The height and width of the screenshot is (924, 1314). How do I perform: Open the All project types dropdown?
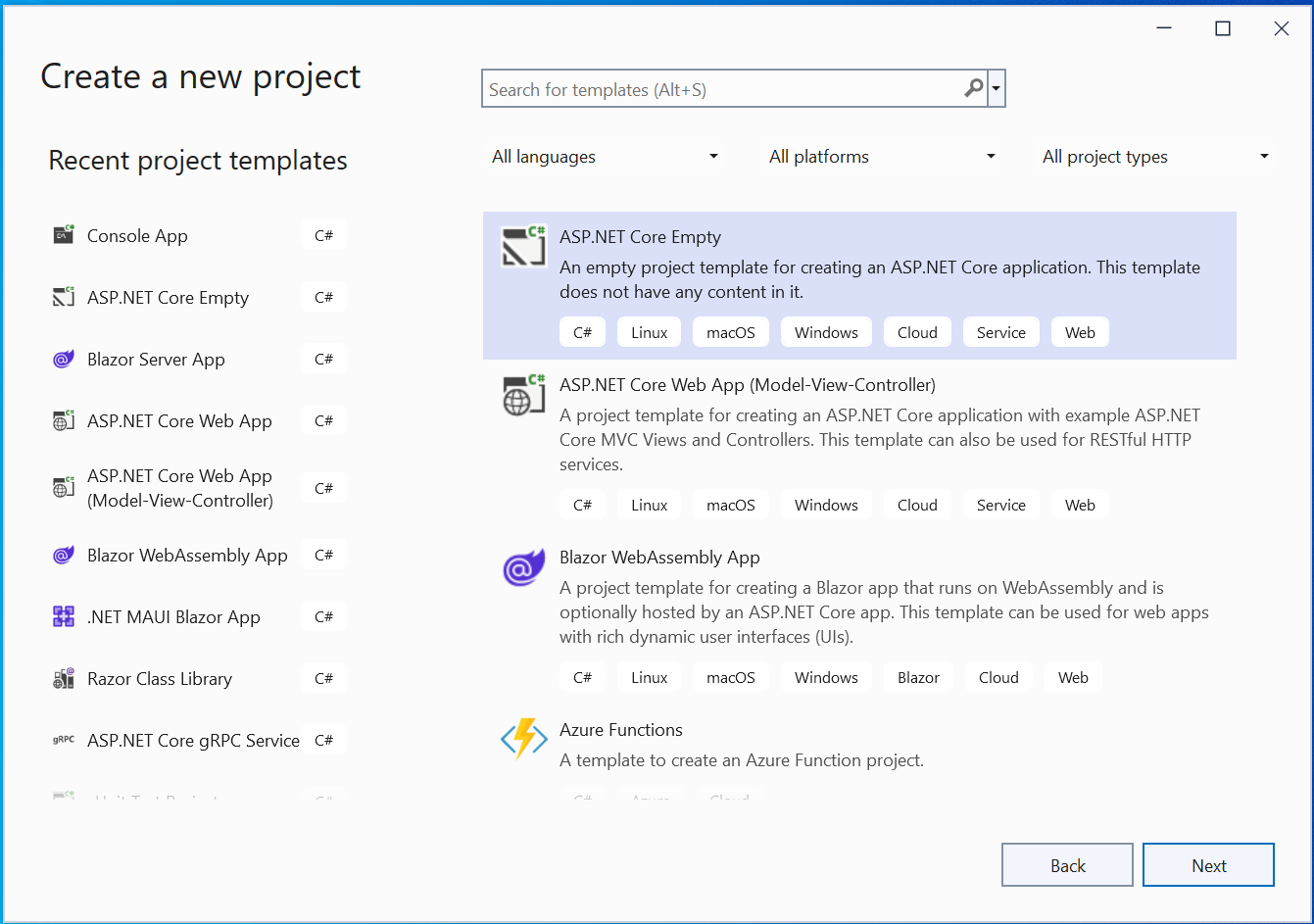[x=1155, y=157]
